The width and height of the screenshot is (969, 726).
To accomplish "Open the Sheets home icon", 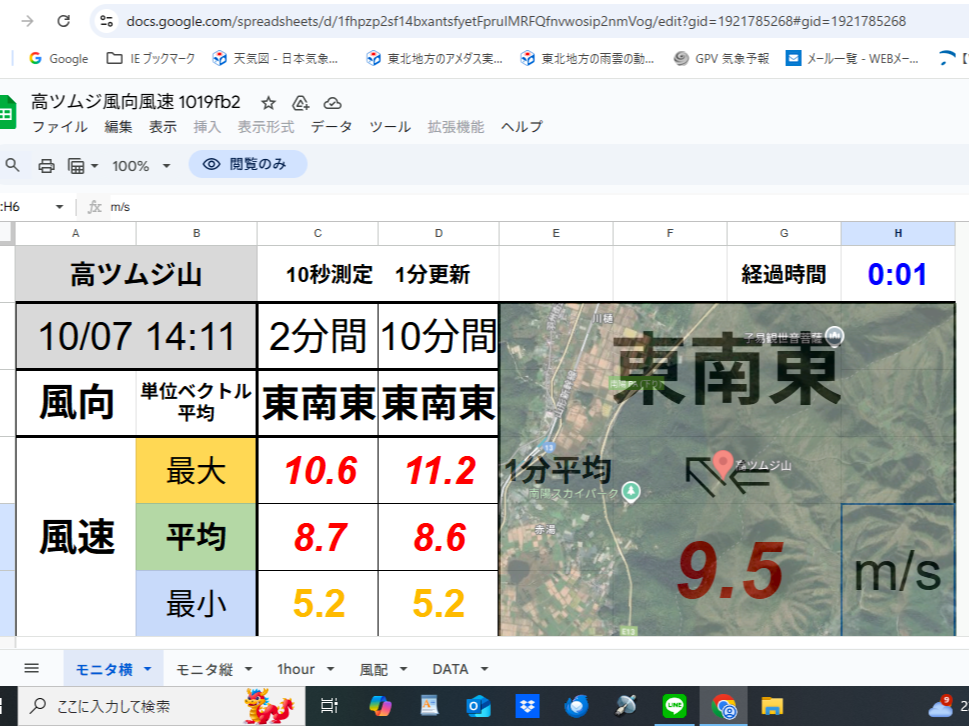I will (x=6, y=113).
